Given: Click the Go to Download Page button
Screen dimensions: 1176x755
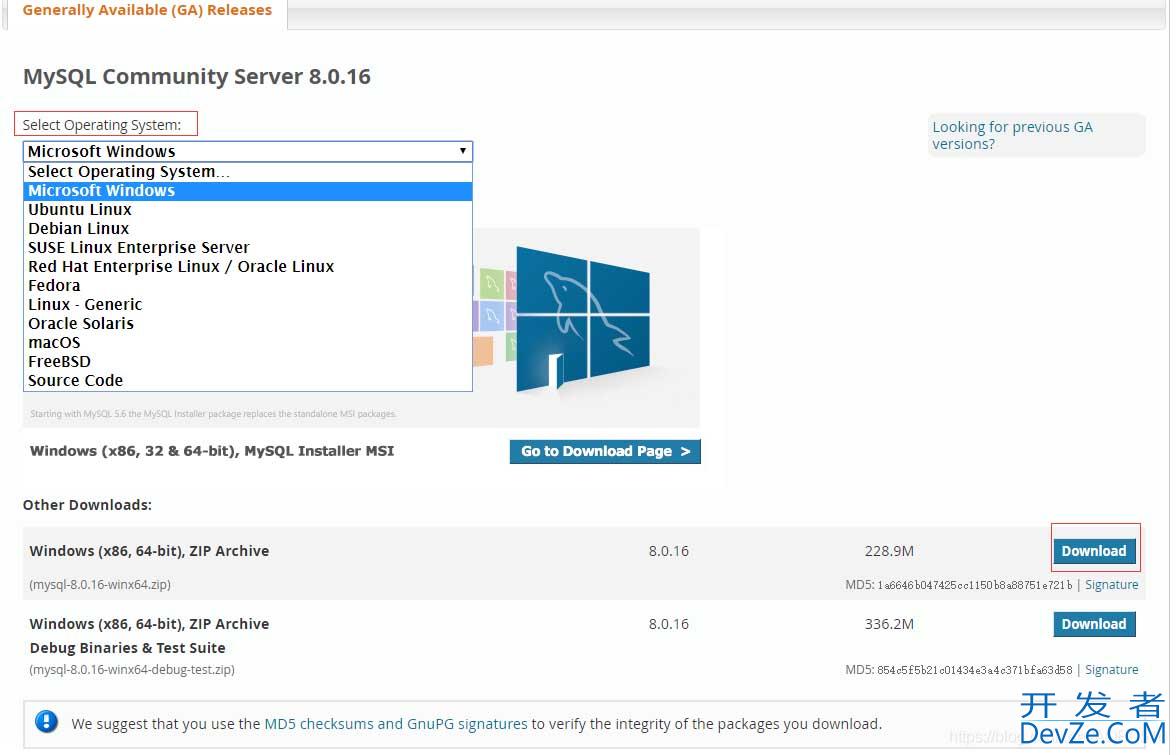Looking at the screenshot, I should coord(604,451).
